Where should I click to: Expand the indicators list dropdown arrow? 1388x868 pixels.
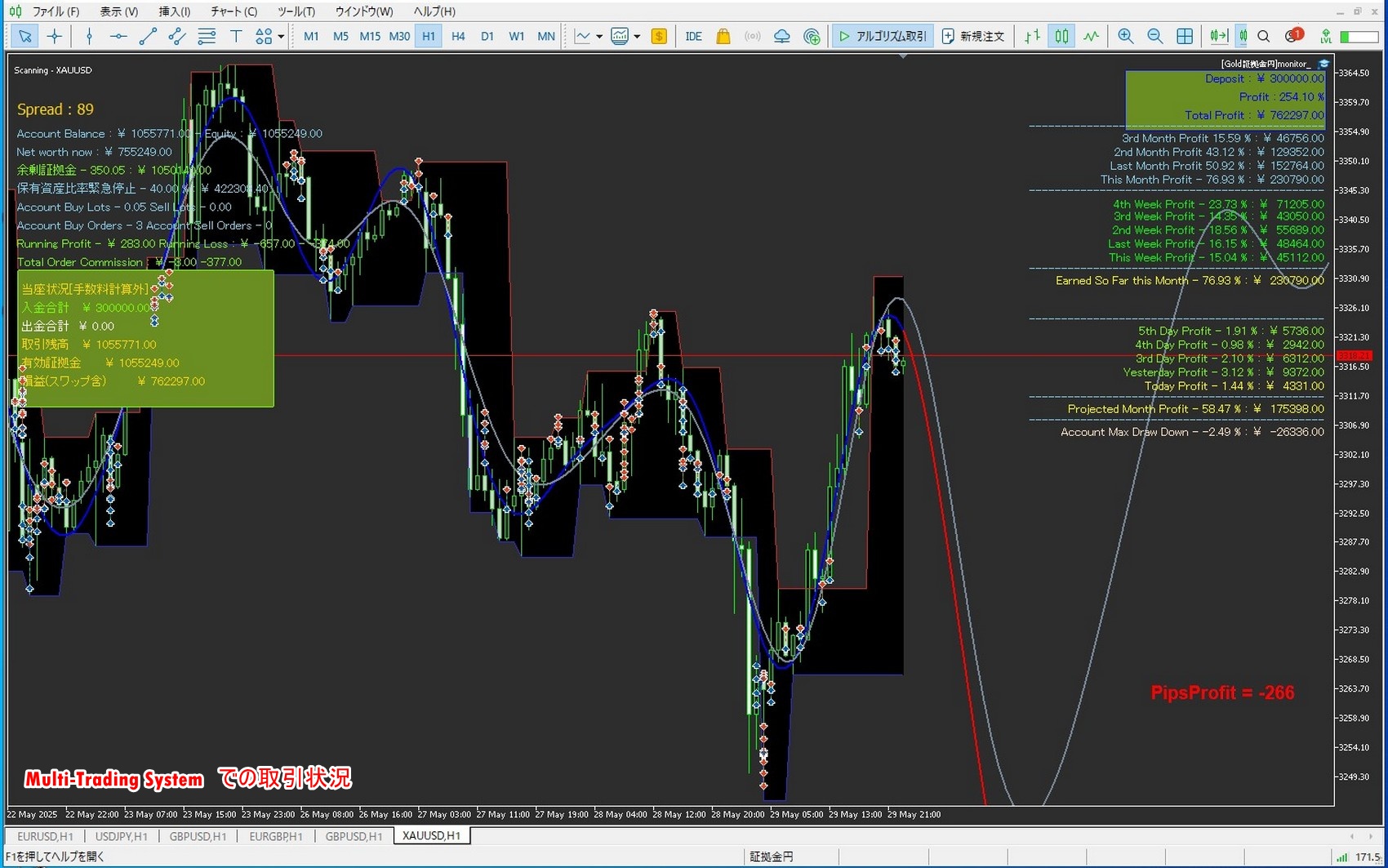(637, 36)
